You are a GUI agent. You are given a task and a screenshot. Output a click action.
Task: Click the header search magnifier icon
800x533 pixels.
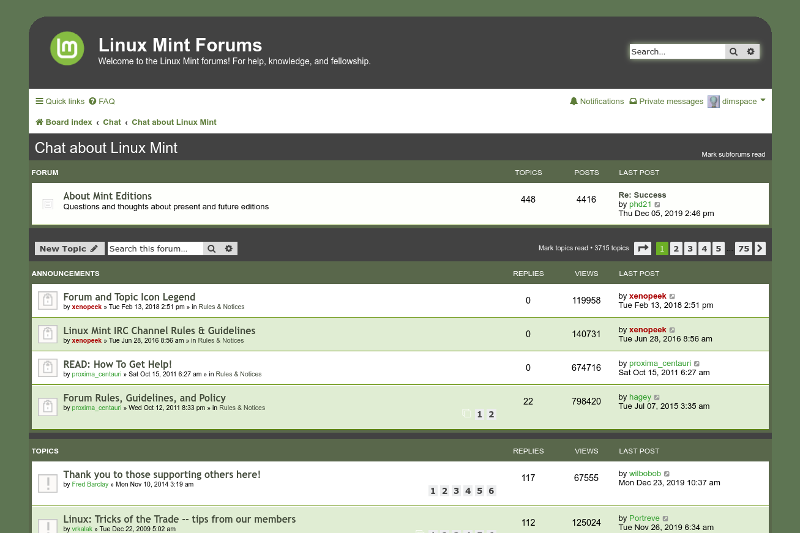733,52
